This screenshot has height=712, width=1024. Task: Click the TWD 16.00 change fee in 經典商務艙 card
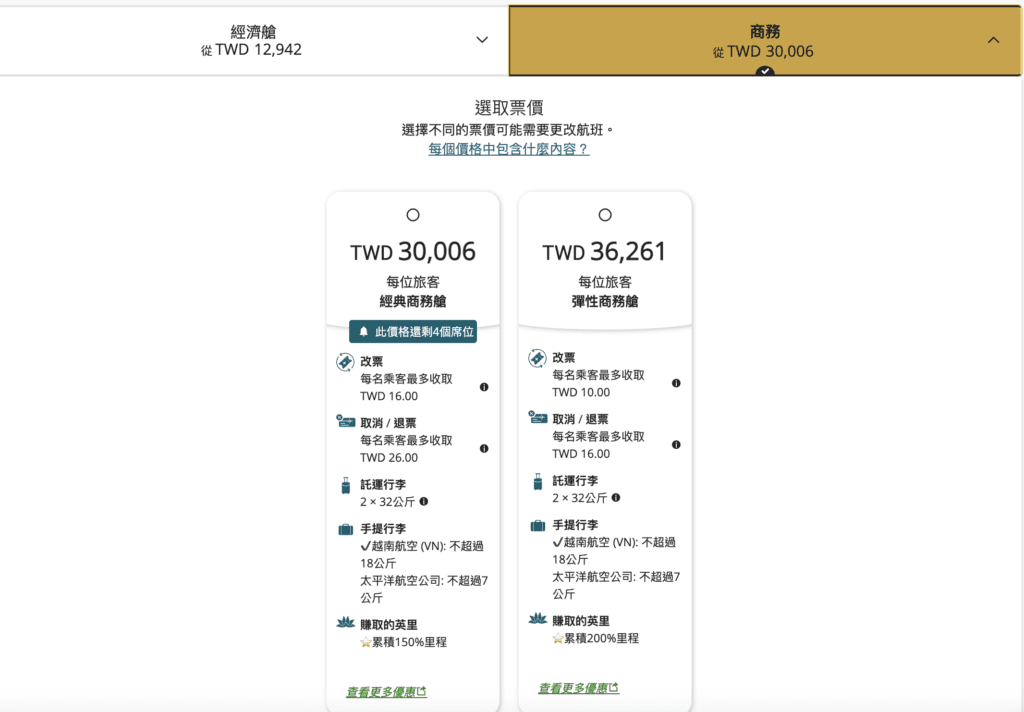coord(389,396)
